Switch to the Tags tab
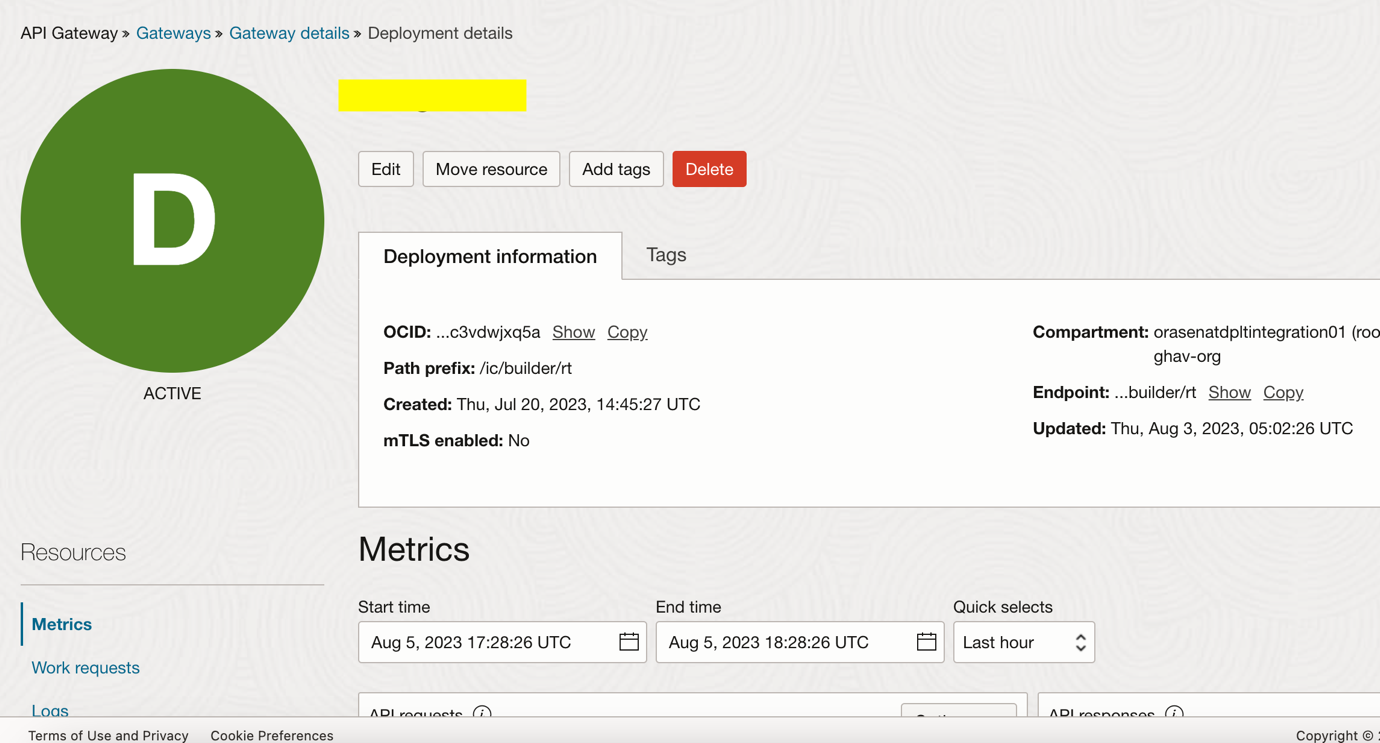 coord(666,255)
